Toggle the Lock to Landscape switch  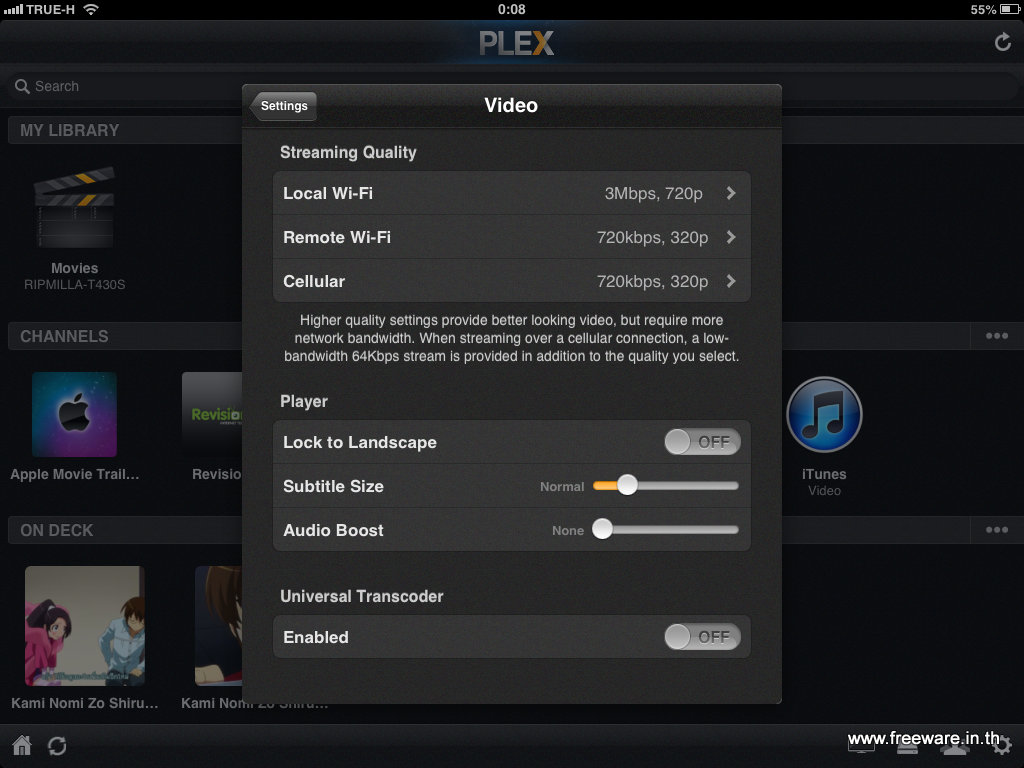pyautogui.click(x=702, y=442)
